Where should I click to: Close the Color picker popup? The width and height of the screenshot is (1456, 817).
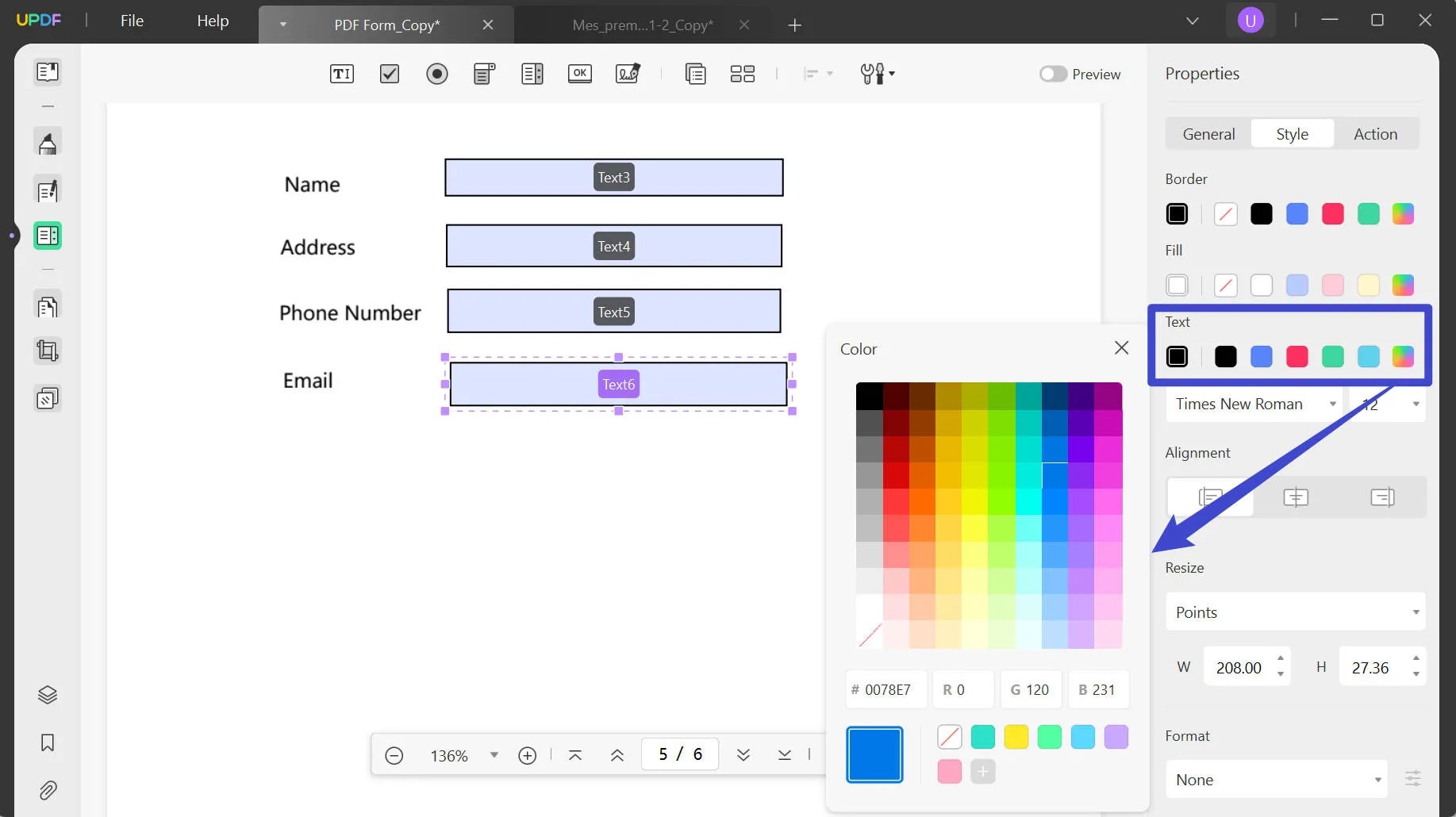pos(1121,348)
